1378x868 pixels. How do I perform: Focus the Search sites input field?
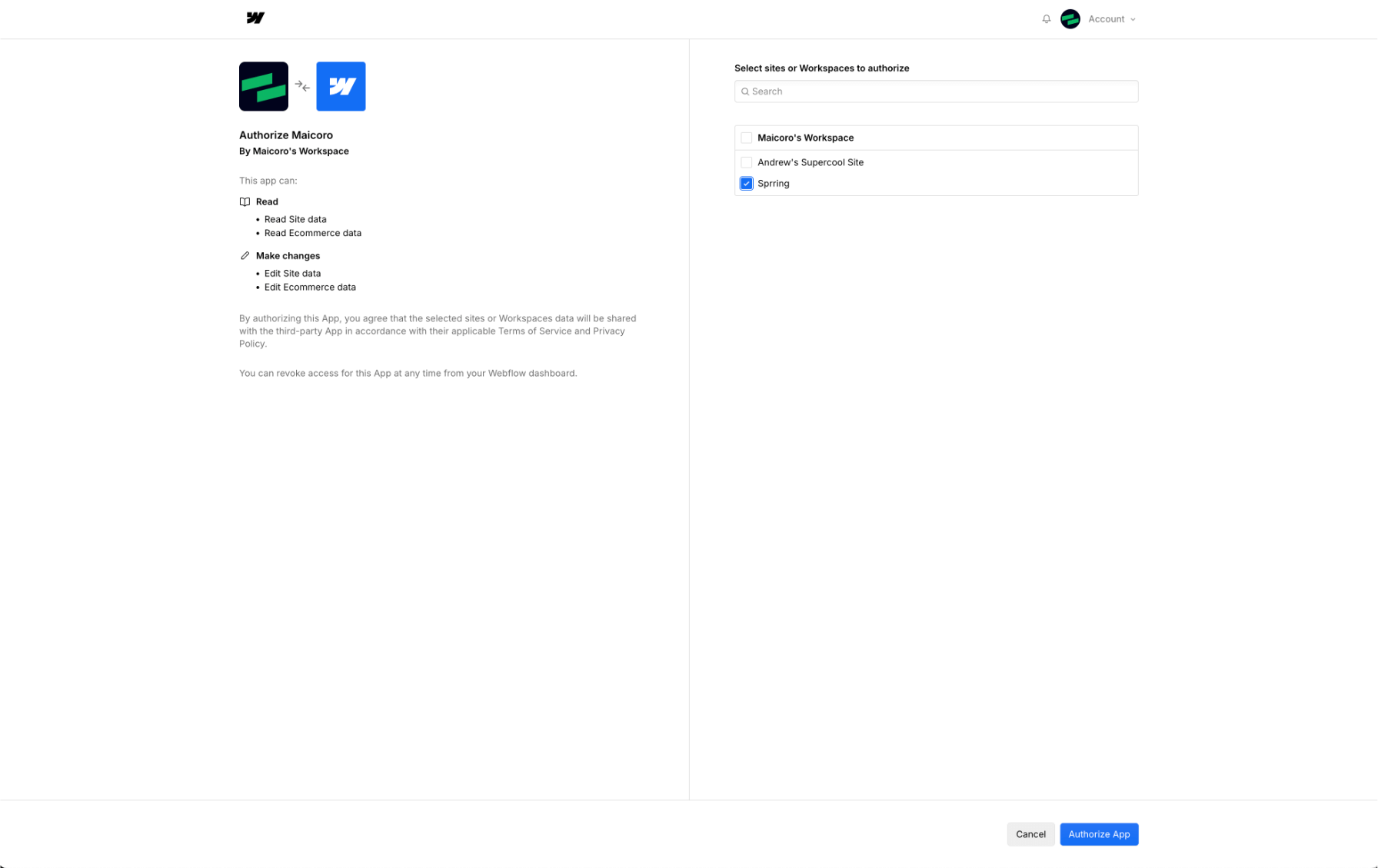point(936,91)
